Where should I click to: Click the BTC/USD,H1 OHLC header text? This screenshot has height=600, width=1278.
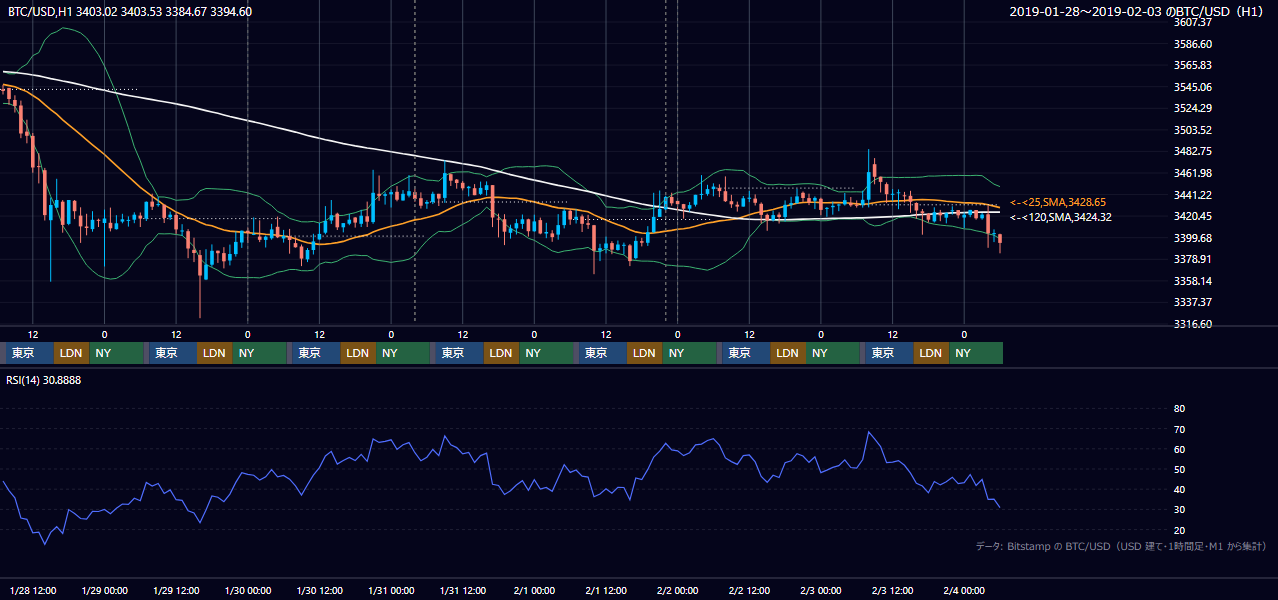tap(130, 12)
